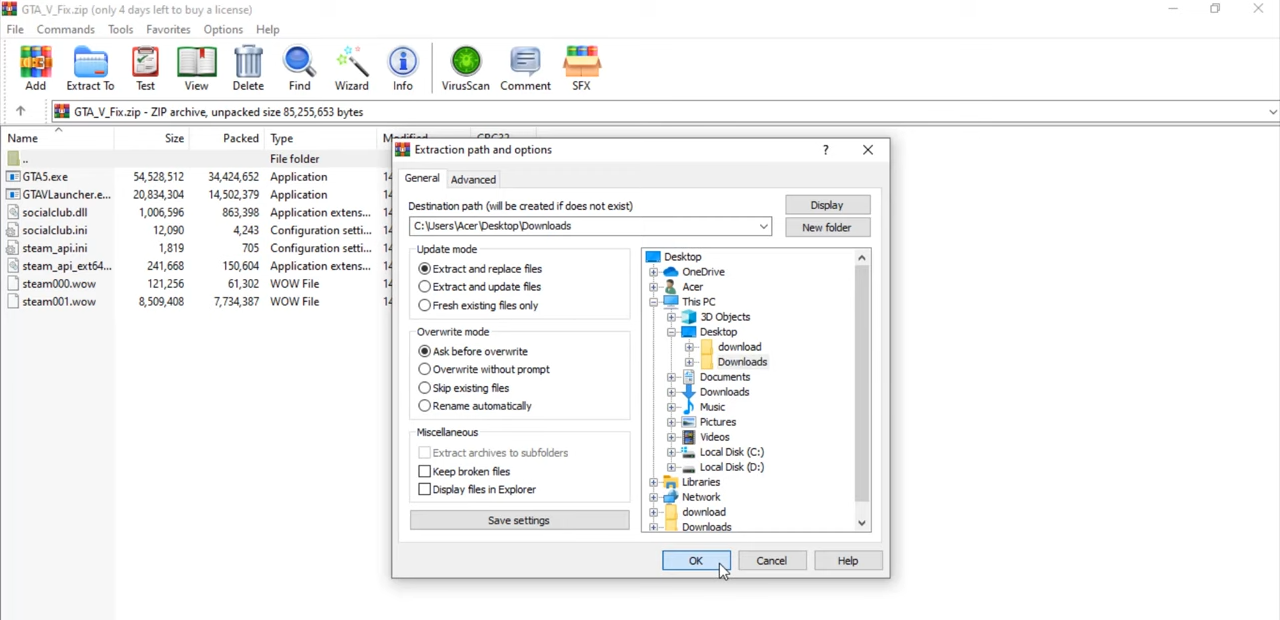Click the question mark in dialog title bar

(x=826, y=150)
